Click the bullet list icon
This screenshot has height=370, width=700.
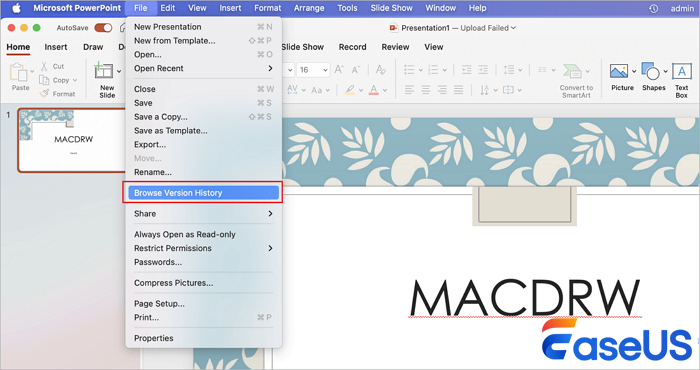click(x=409, y=70)
